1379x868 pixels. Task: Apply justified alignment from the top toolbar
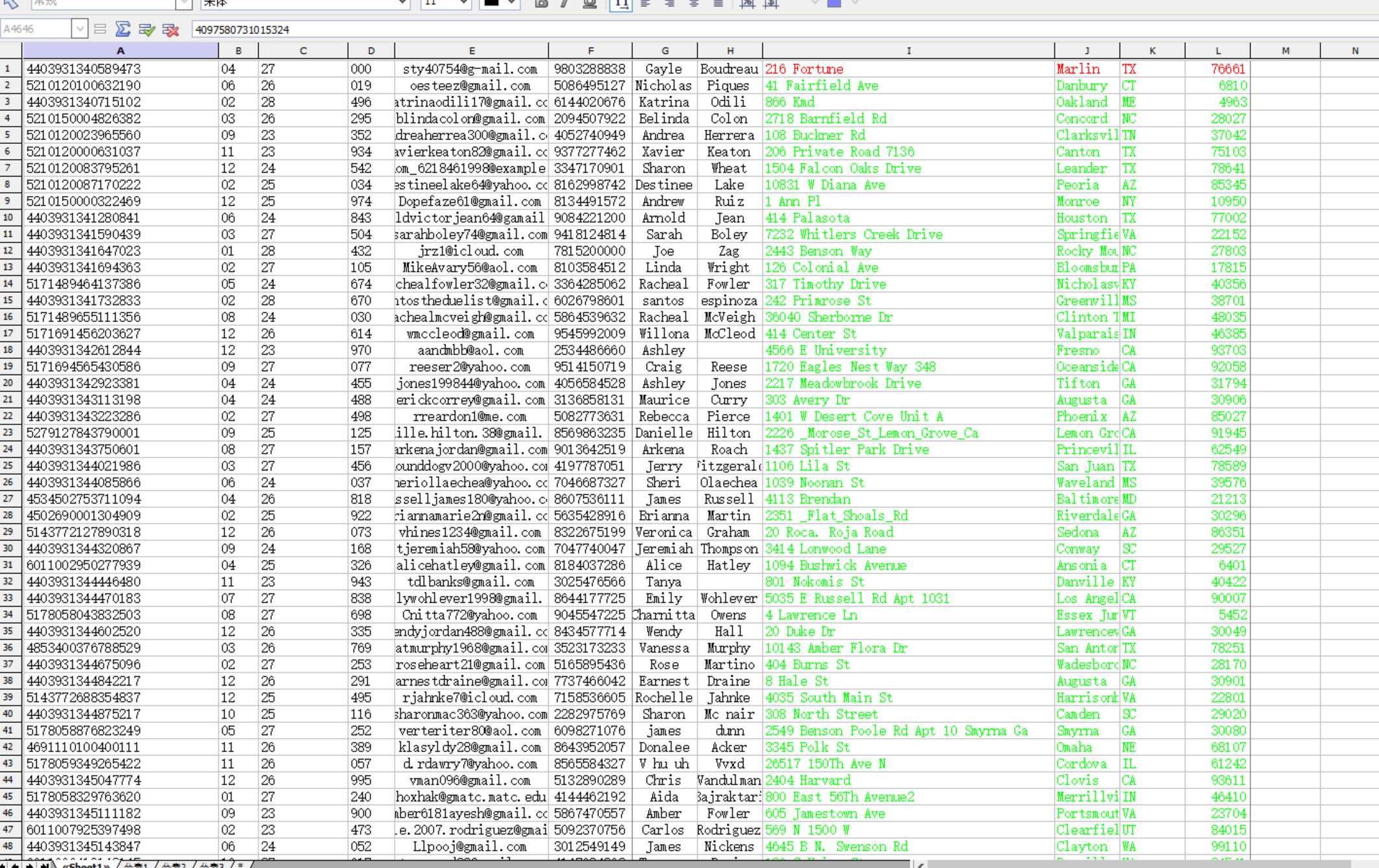tap(718, 3)
